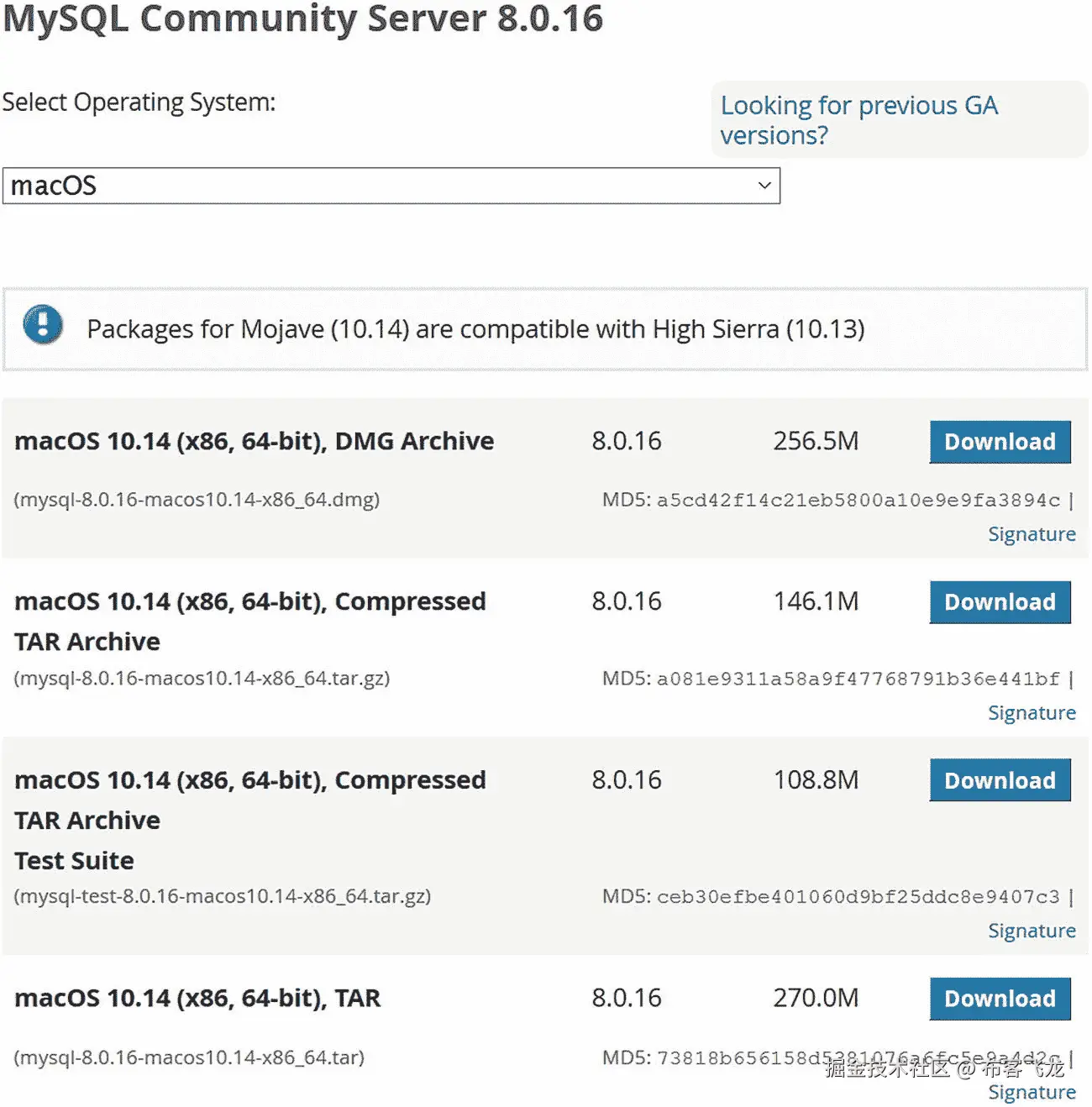Open Signature link for DMG Archive

[x=1032, y=534]
